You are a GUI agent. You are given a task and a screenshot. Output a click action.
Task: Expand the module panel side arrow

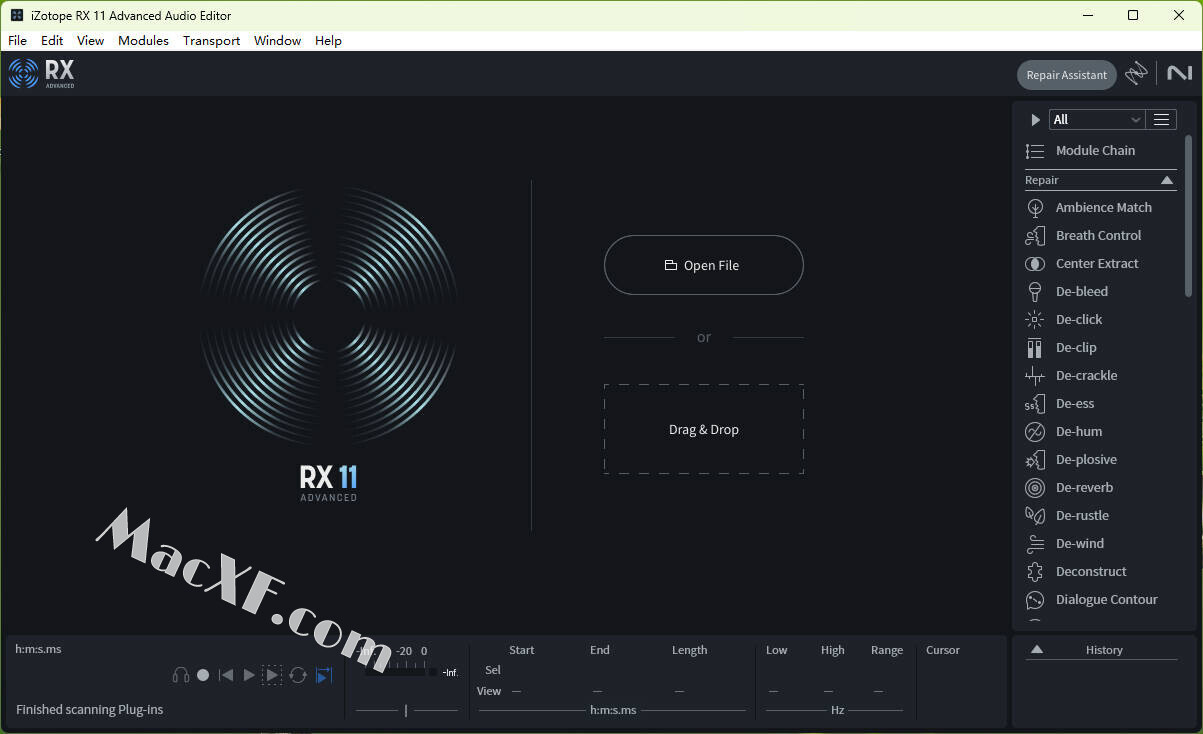(1035, 119)
